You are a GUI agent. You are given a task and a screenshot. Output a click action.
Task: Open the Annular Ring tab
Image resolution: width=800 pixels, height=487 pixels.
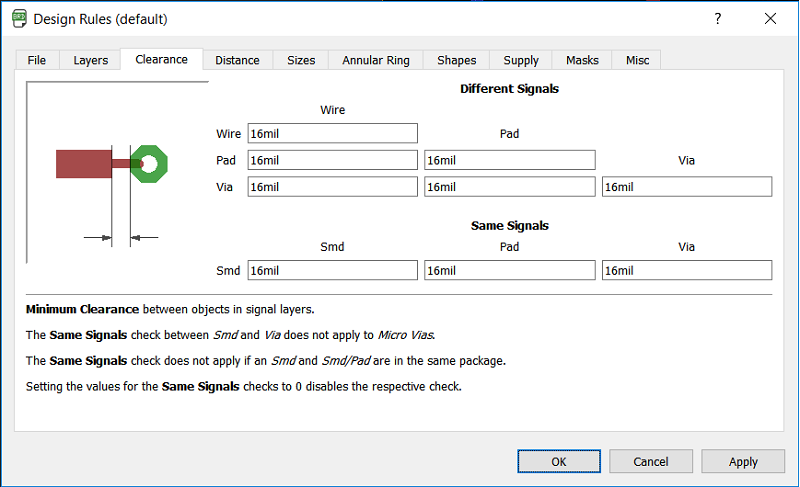coord(376,60)
